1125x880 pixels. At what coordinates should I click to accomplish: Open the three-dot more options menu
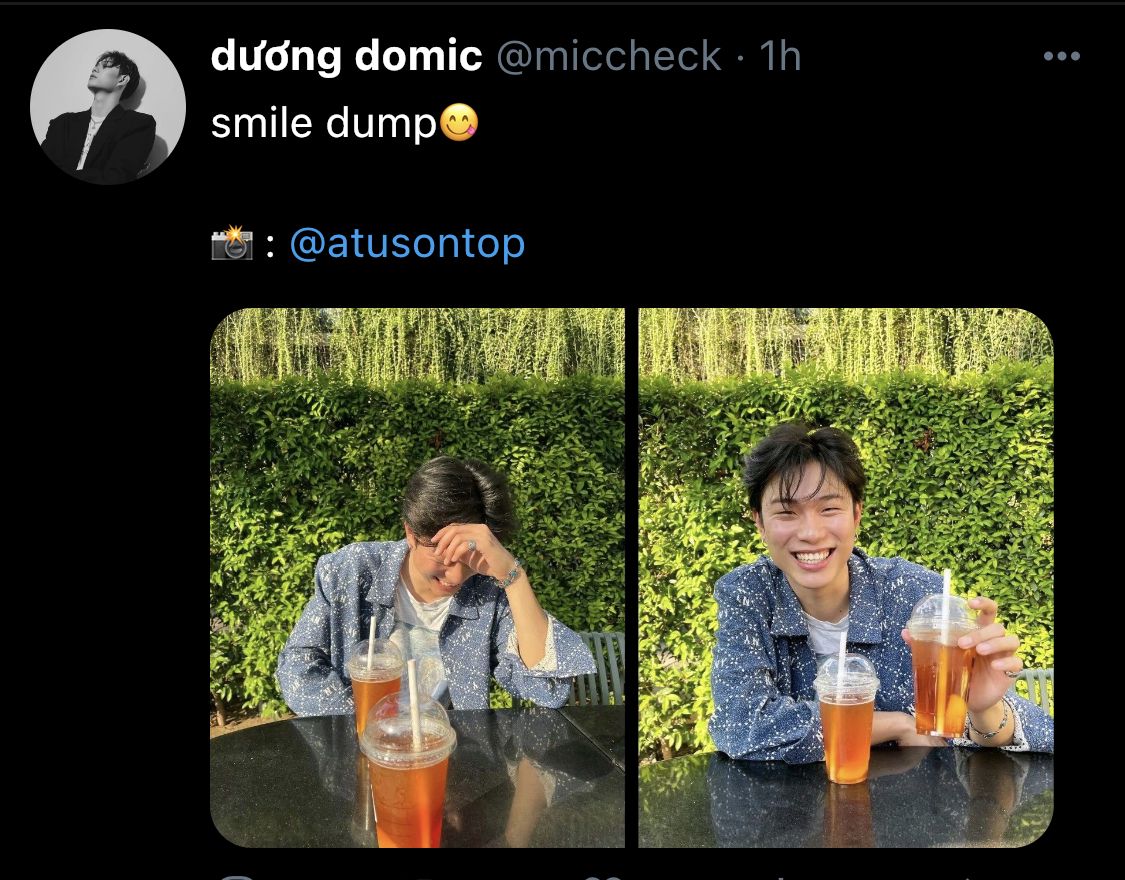(1061, 57)
